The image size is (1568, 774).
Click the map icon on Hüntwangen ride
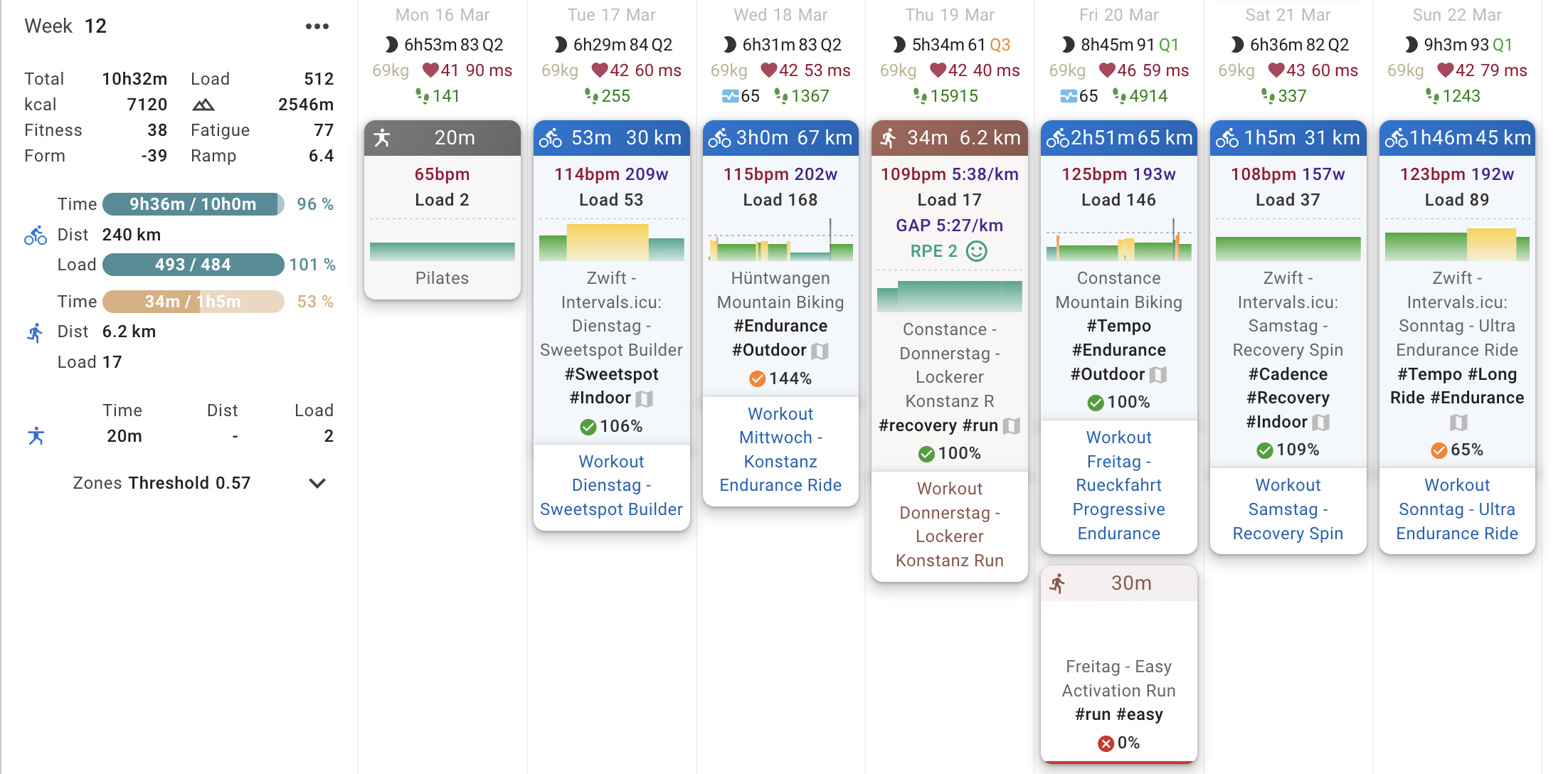click(x=820, y=351)
